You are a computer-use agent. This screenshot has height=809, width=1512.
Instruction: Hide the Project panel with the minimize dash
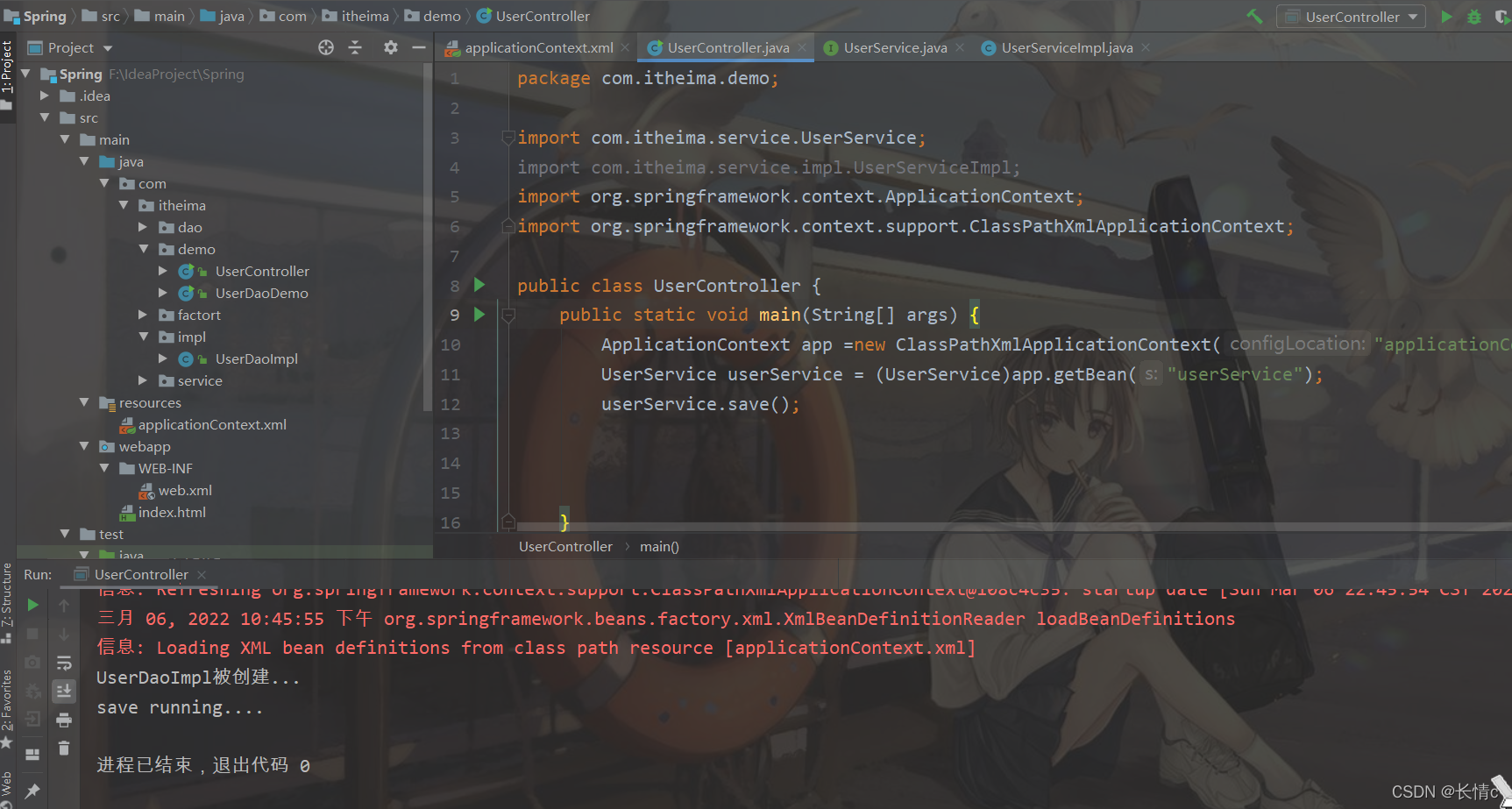[419, 47]
